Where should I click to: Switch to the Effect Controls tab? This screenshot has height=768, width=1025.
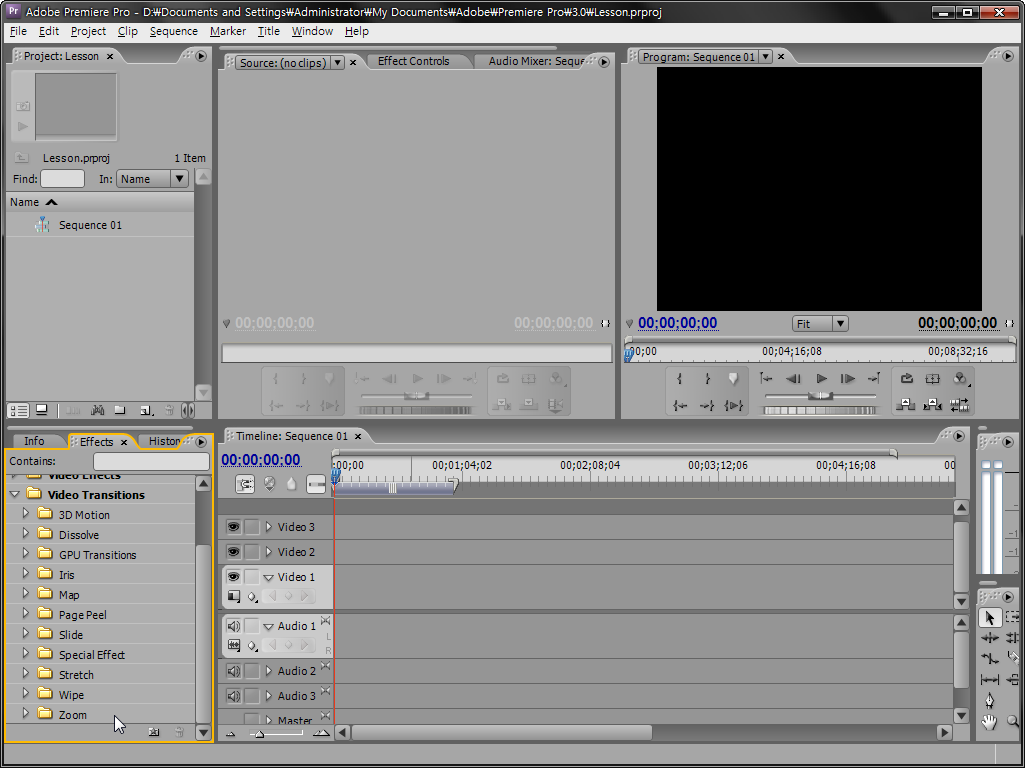pyautogui.click(x=413, y=61)
